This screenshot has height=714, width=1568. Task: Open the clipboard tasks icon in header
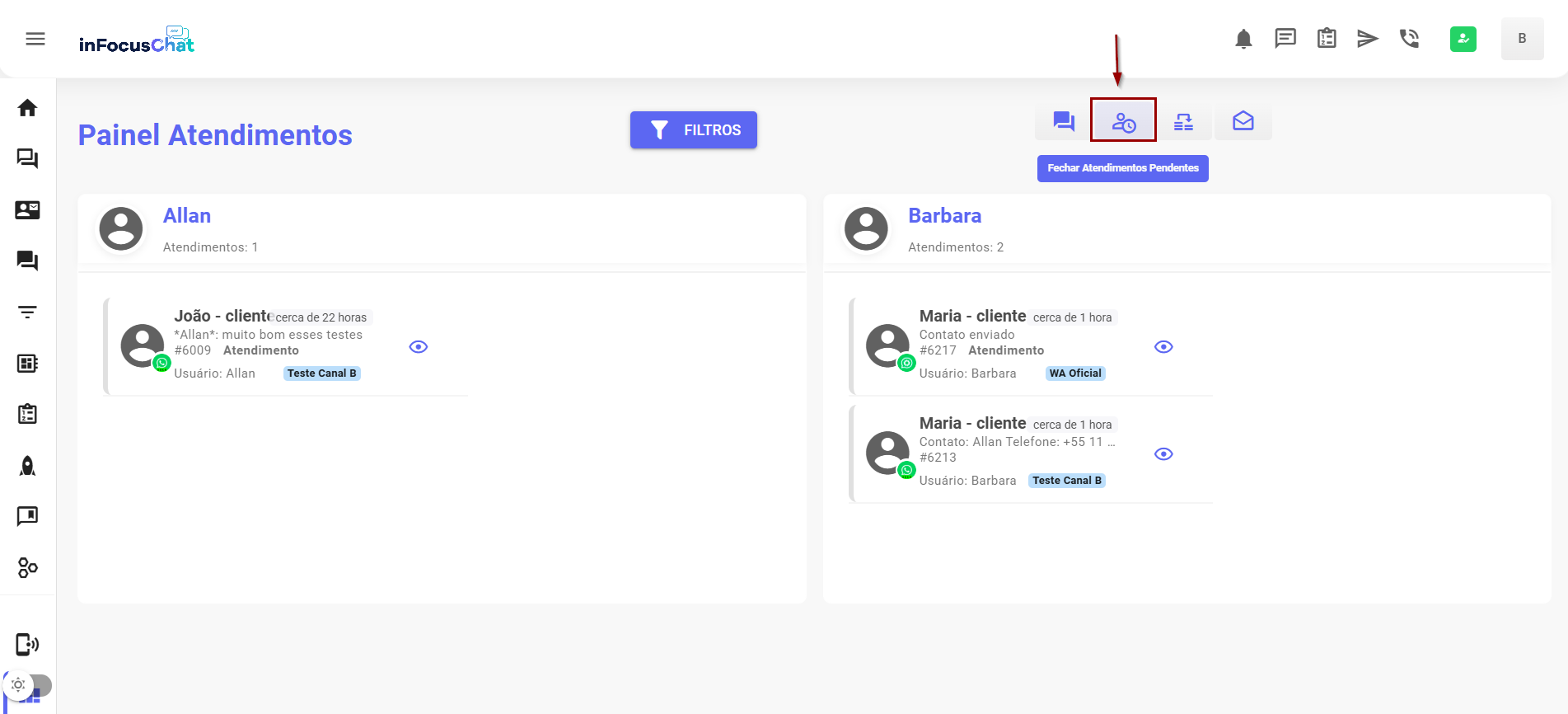click(x=1327, y=39)
